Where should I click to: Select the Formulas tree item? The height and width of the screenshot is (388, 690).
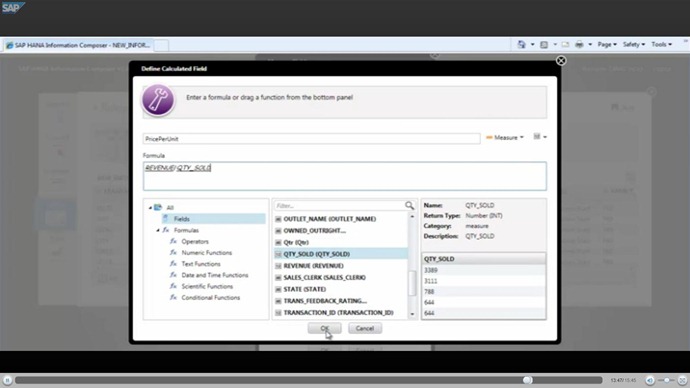coord(186,230)
